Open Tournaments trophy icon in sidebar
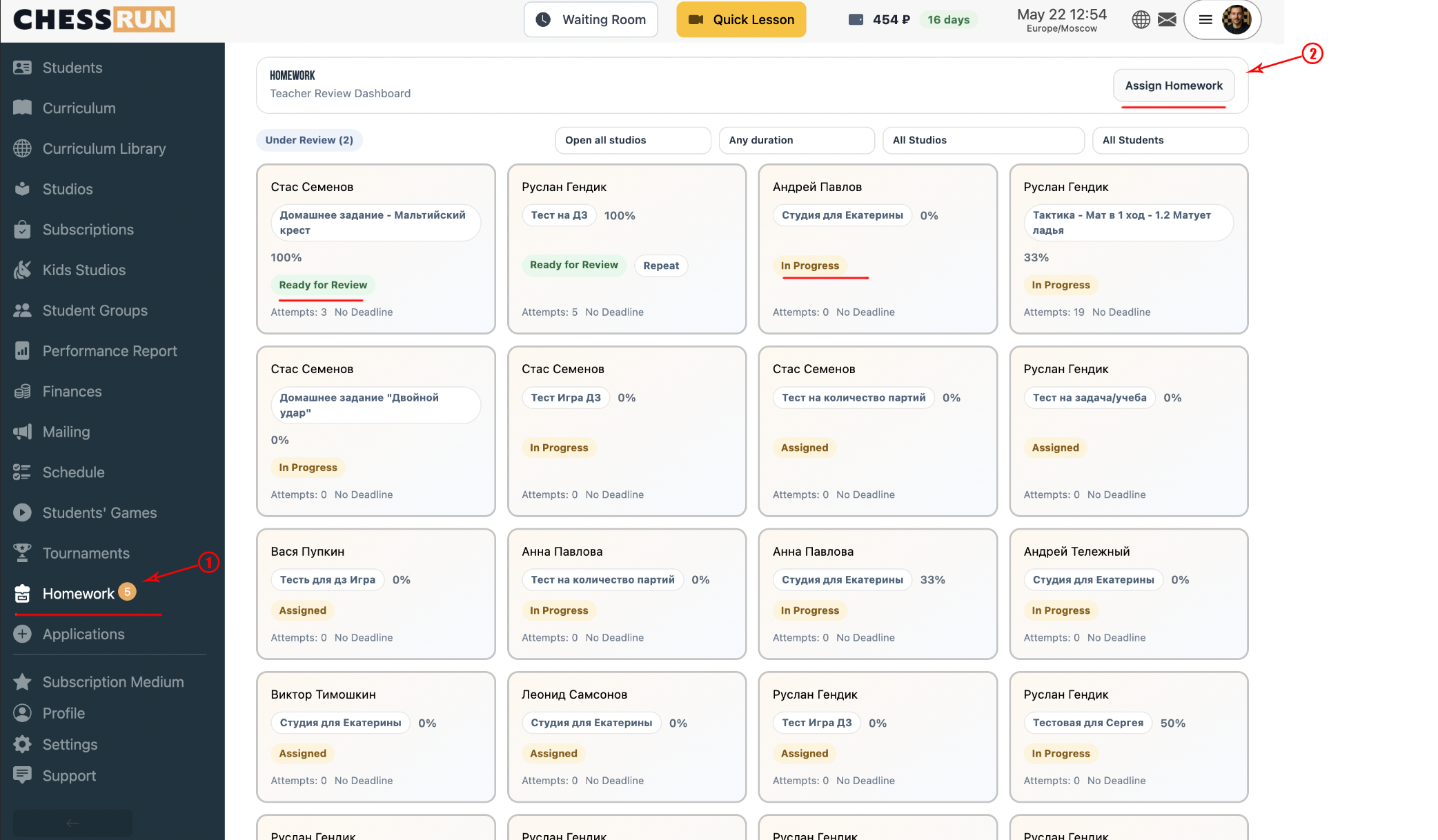This screenshot has width=1438, height=840. (22, 552)
